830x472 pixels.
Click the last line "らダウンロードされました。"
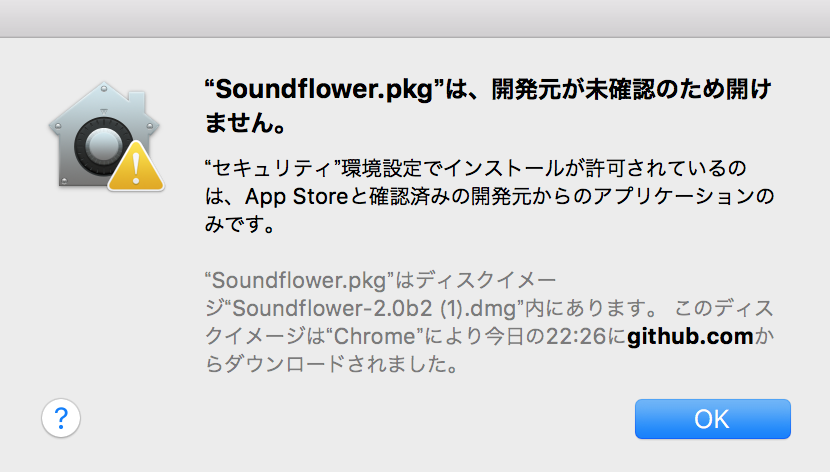331,365
